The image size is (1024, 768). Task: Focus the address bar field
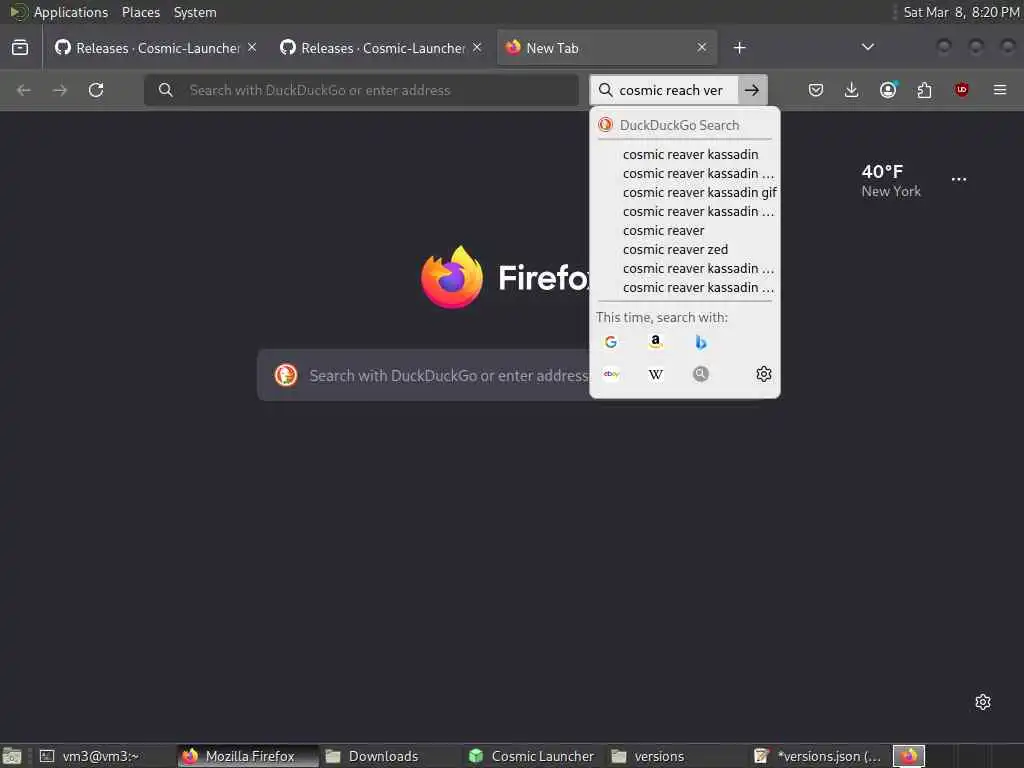361,90
